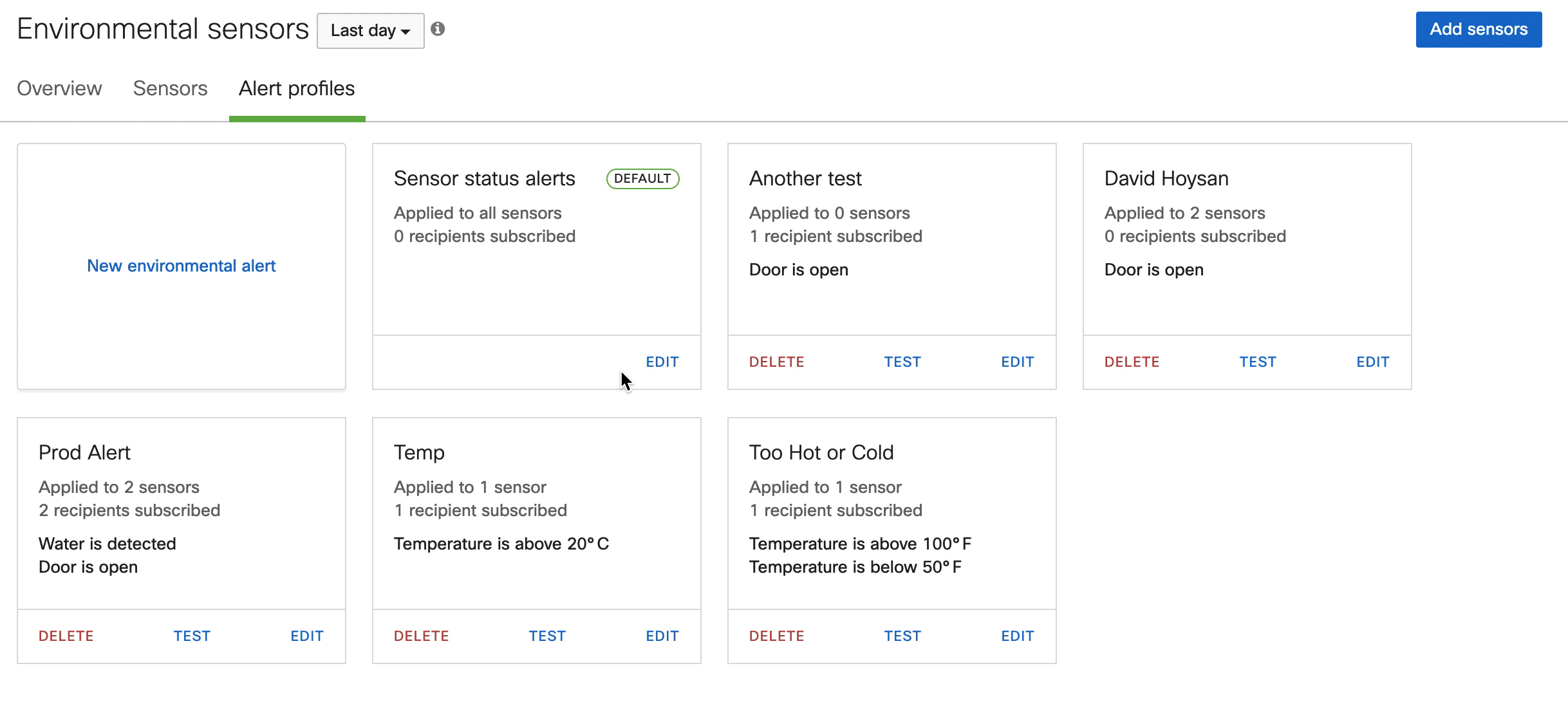Test the David Hoysan alert profile

[1257, 362]
